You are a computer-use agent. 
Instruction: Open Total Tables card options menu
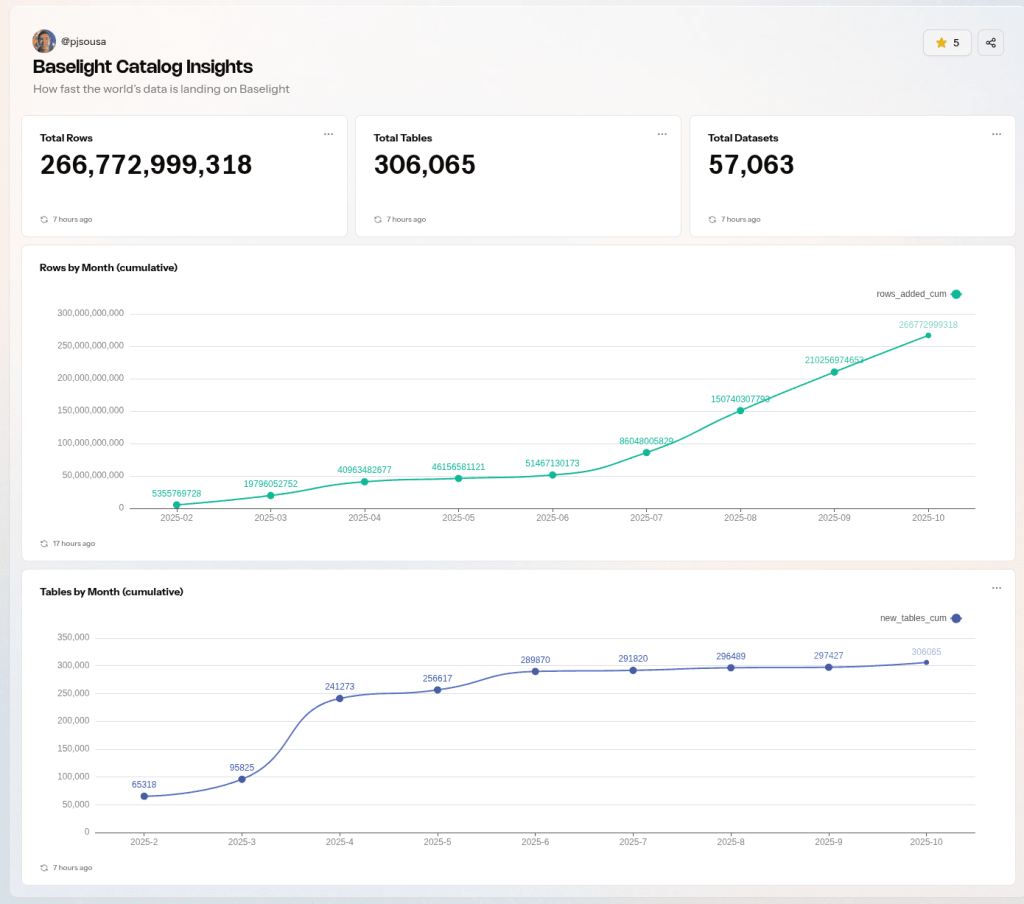[662, 134]
